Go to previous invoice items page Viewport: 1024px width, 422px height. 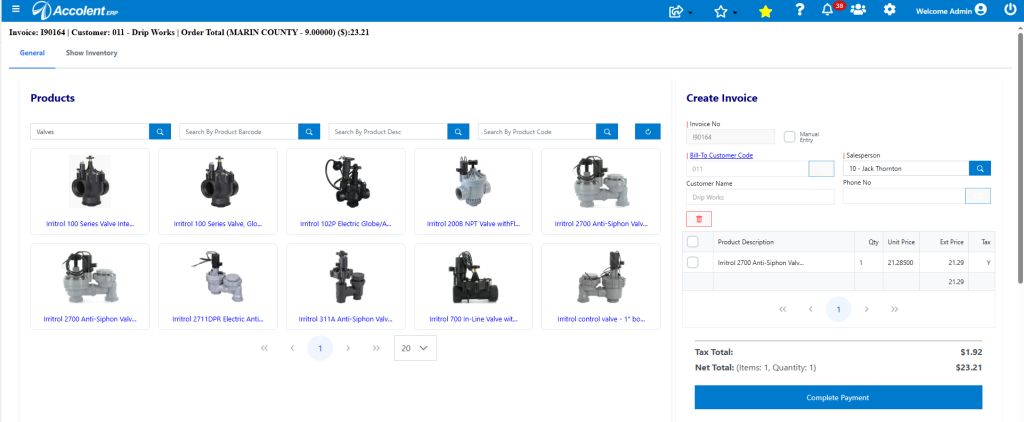(x=810, y=309)
